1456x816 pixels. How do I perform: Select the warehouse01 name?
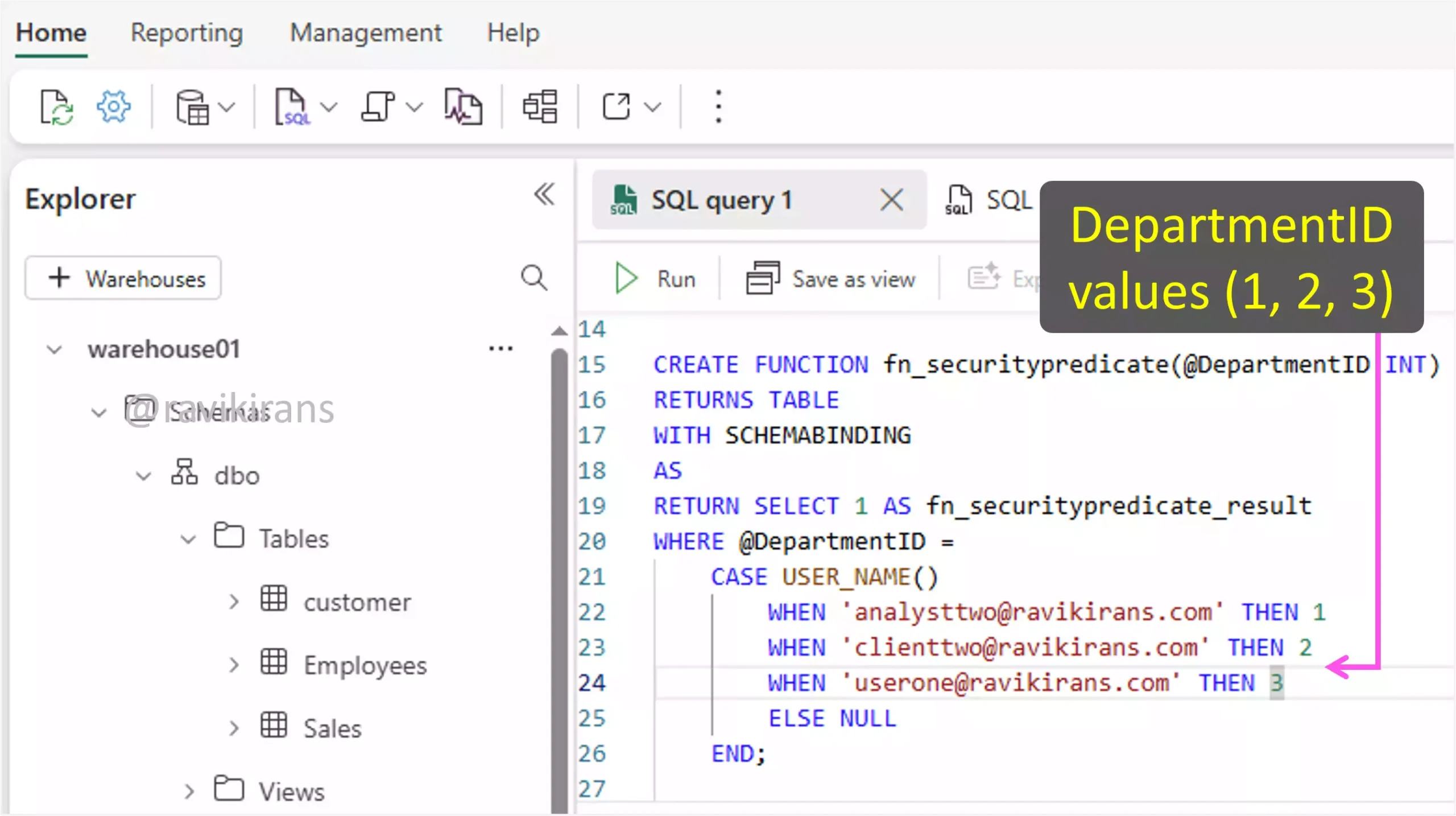(x=164, y=349)
